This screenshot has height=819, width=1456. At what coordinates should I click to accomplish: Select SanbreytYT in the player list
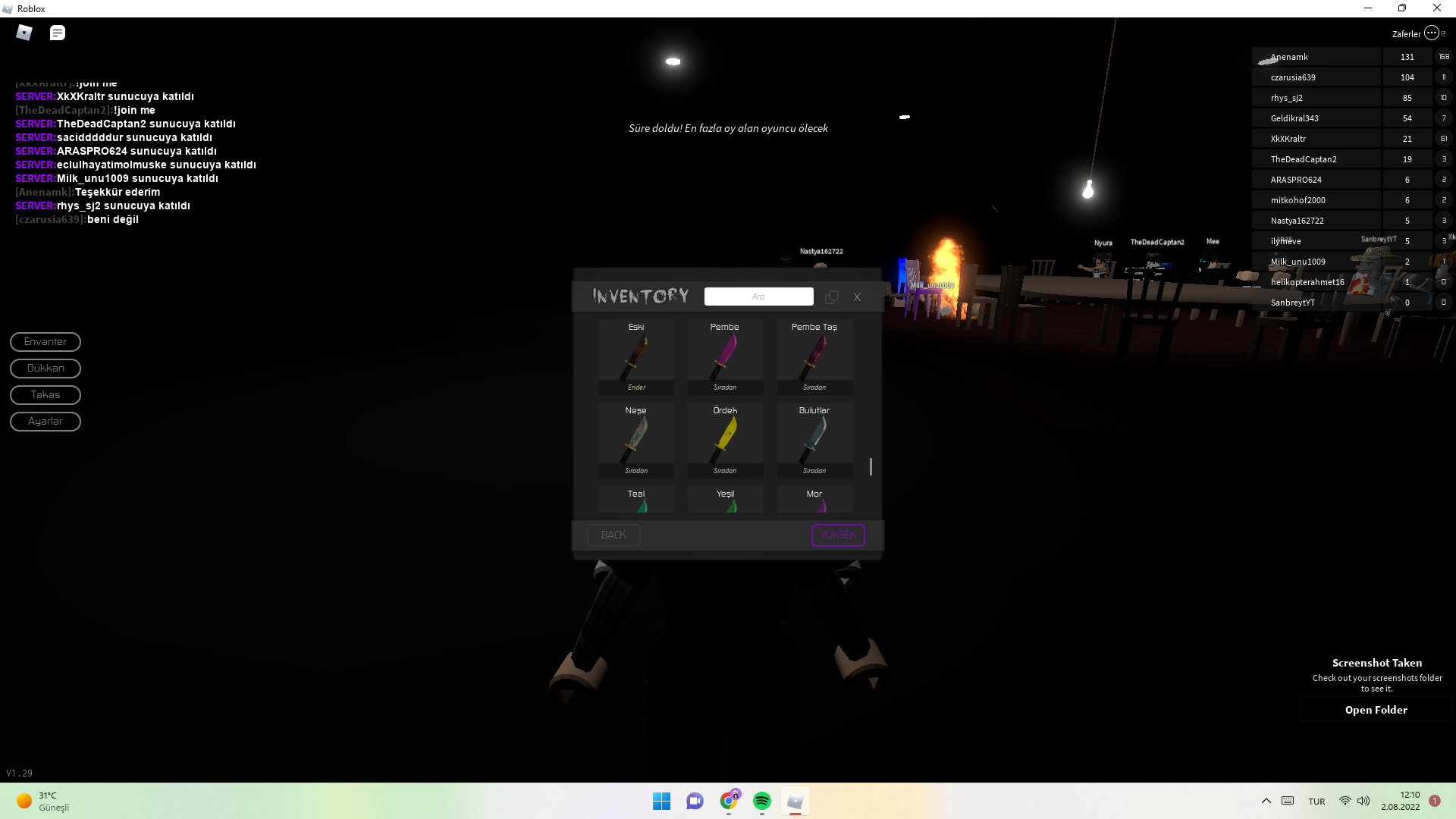(1316, 303)
